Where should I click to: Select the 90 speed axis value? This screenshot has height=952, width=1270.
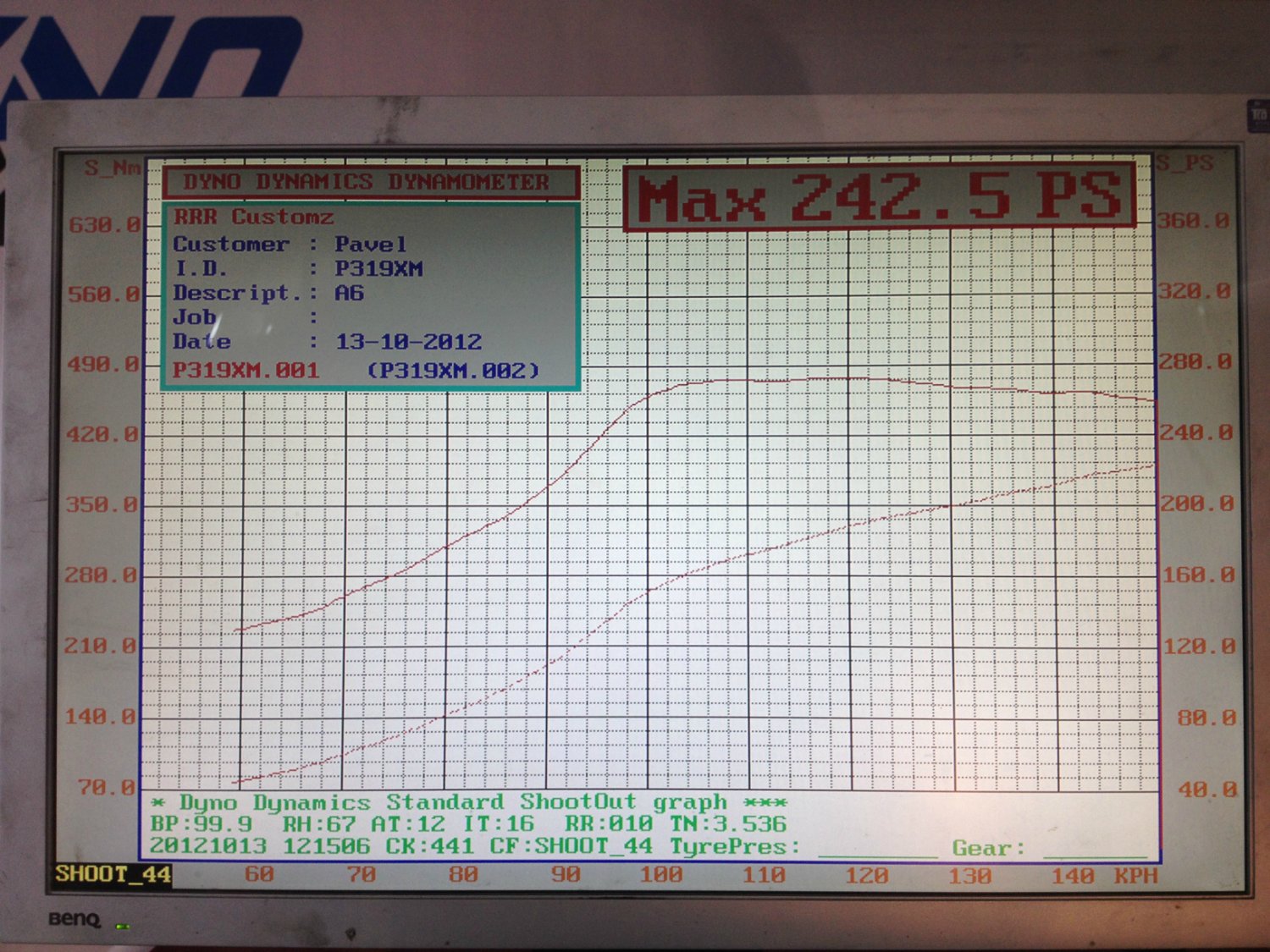click(x=566, y=874)
